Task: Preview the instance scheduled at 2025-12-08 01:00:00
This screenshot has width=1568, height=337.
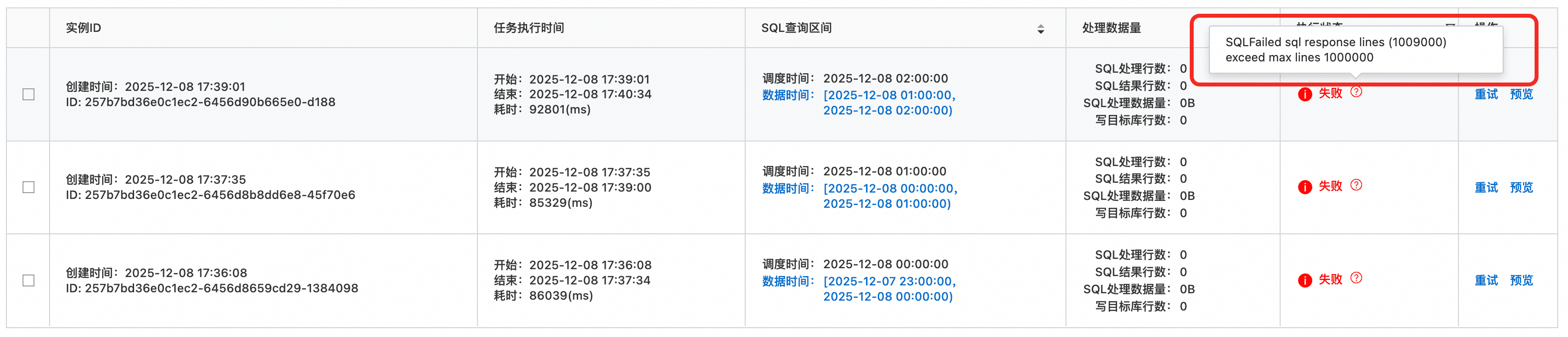Action: pyautogui.click(x=1521, y=187)
